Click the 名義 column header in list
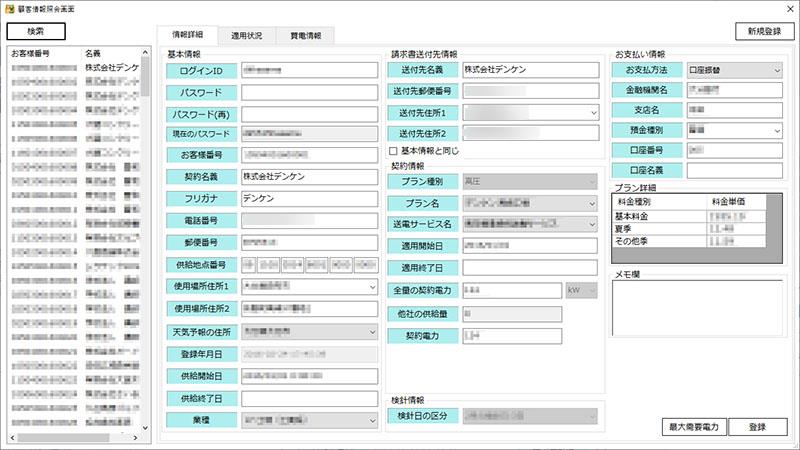This screenshot has height=450, width=800. 93,53
